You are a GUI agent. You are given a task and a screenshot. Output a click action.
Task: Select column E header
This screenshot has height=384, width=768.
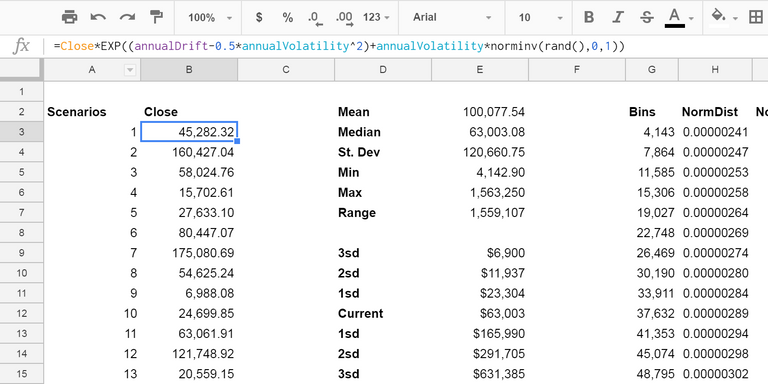coord(480,70)
